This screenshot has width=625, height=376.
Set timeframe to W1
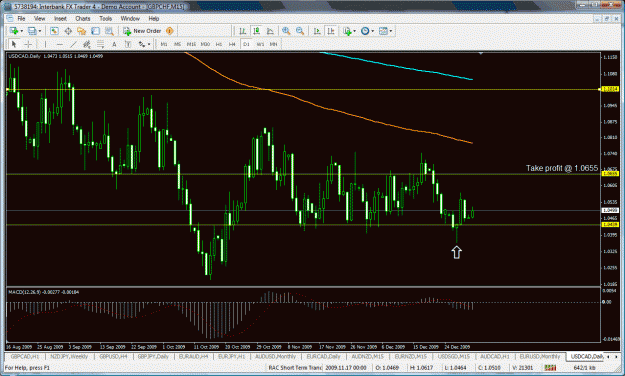click(x=260, y=44)
